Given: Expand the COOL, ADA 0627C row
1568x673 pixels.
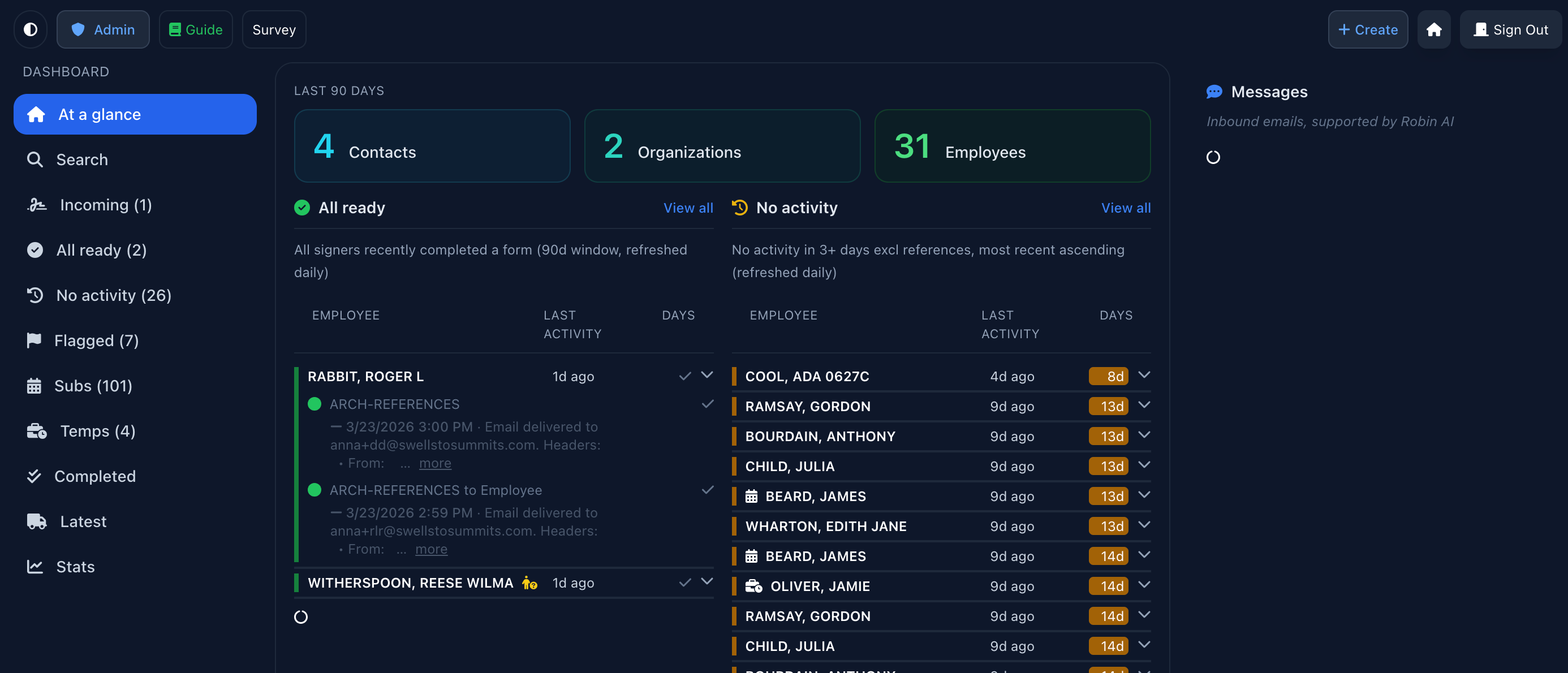Looking at the screenshot, I should [x=1144, y=375].
